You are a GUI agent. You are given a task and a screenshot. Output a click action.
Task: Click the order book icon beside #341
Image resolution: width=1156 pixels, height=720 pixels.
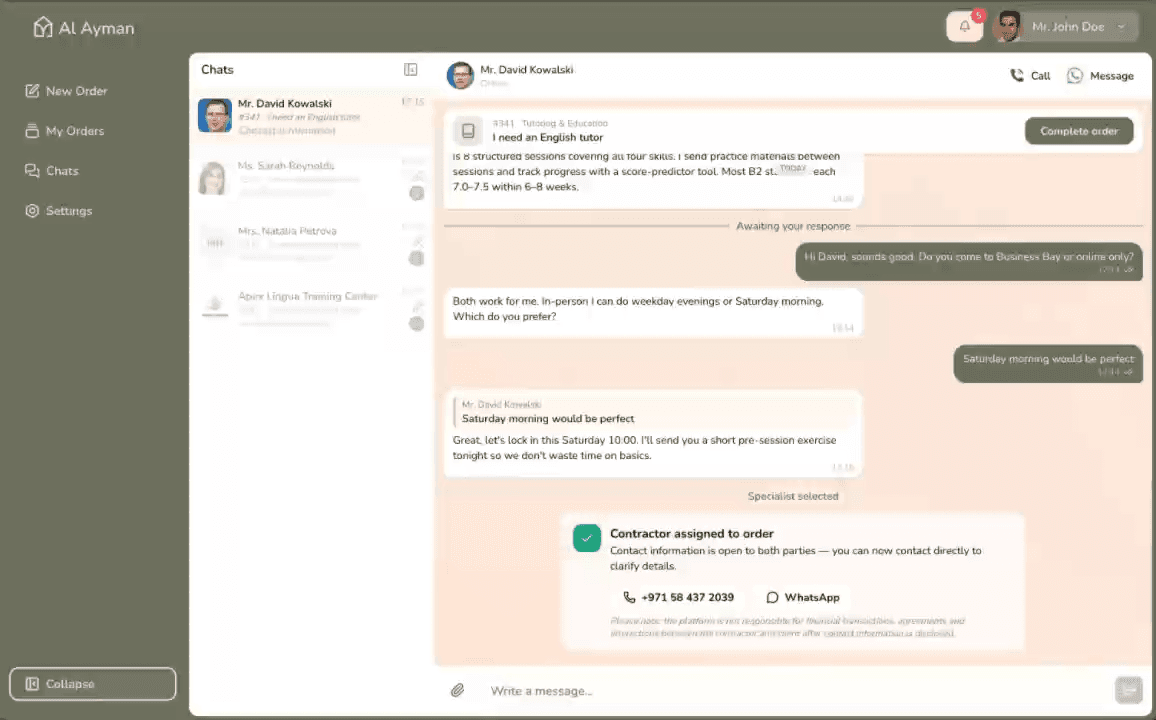(467, 130)
